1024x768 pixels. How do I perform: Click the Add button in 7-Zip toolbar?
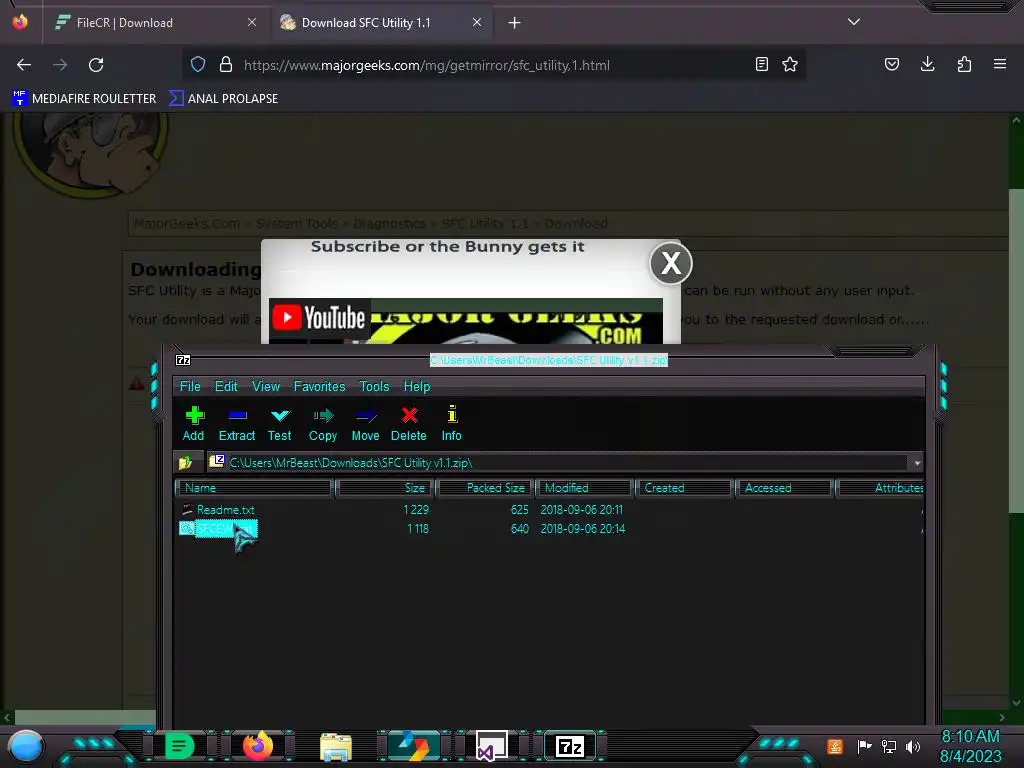tap(193, 424)
